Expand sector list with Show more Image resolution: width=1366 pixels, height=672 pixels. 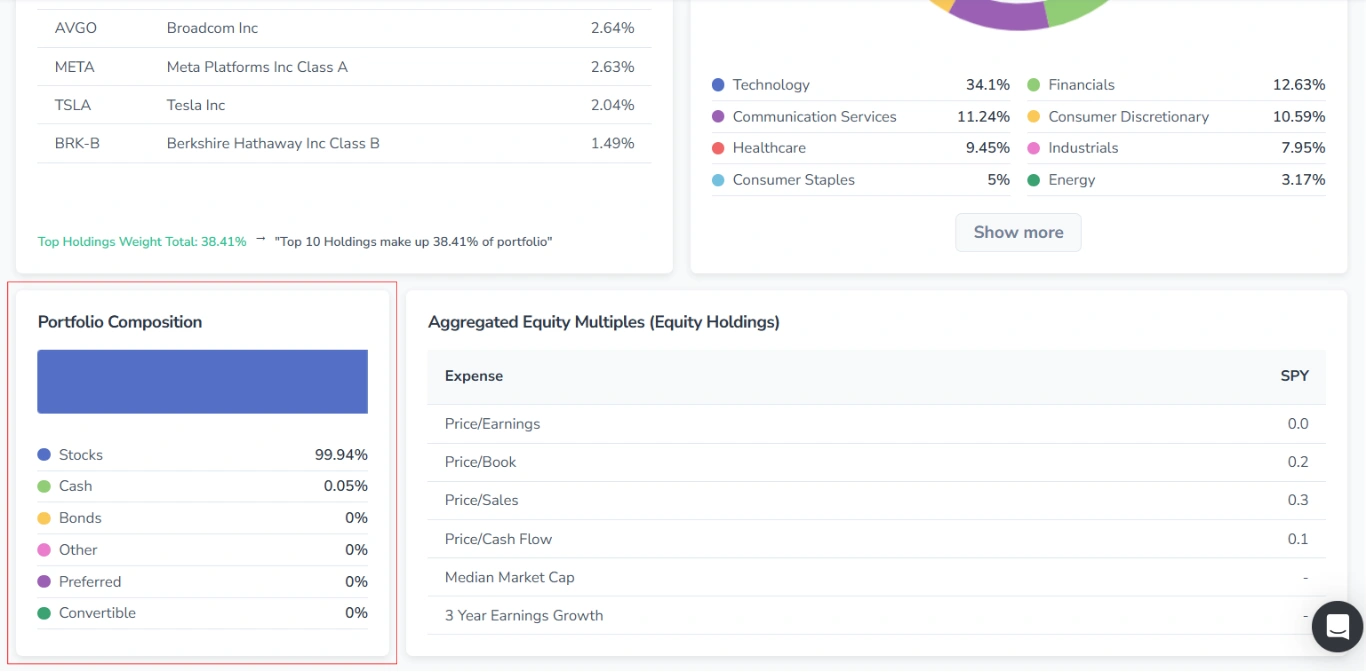(1018, 232)
